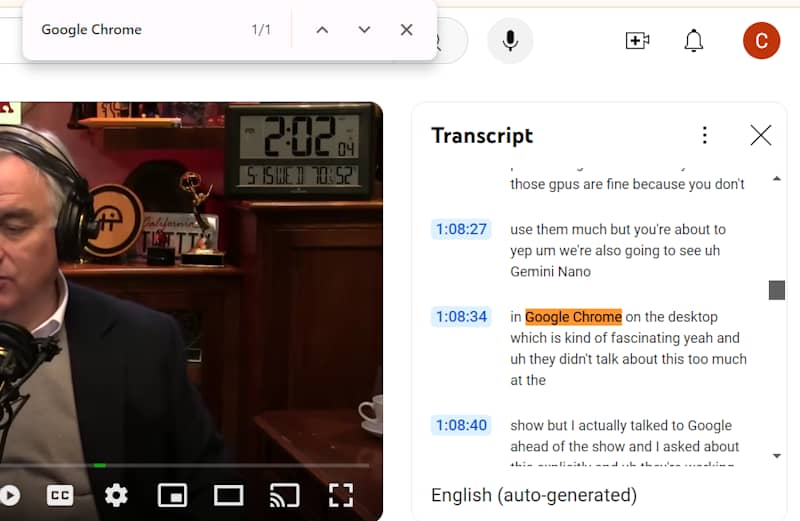This screenshot has height=521, width=800.
Task: Go to next find result
Action: pyautogui.click(x=364, y=30)
